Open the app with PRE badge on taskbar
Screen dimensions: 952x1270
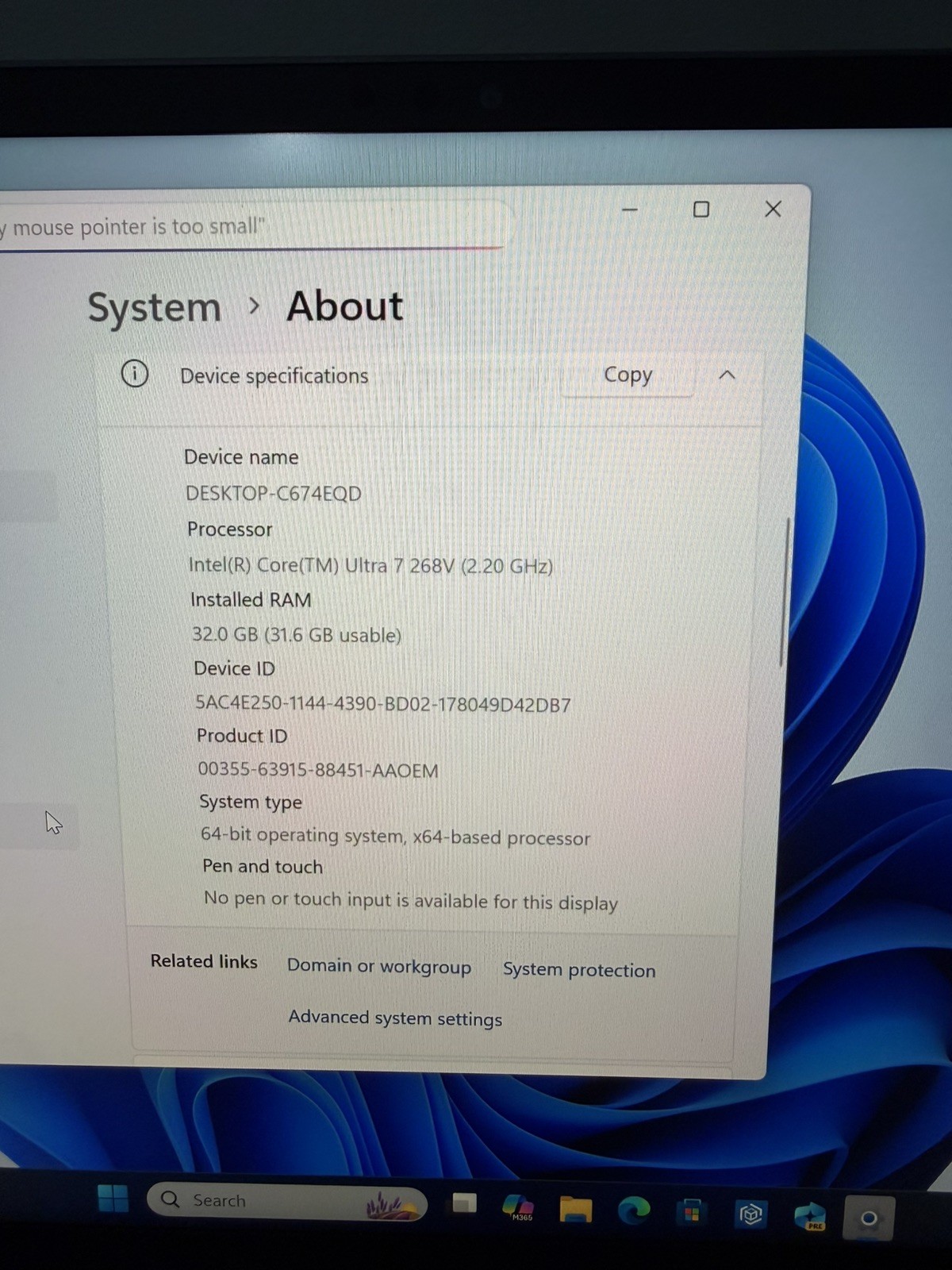point(810,1216)
